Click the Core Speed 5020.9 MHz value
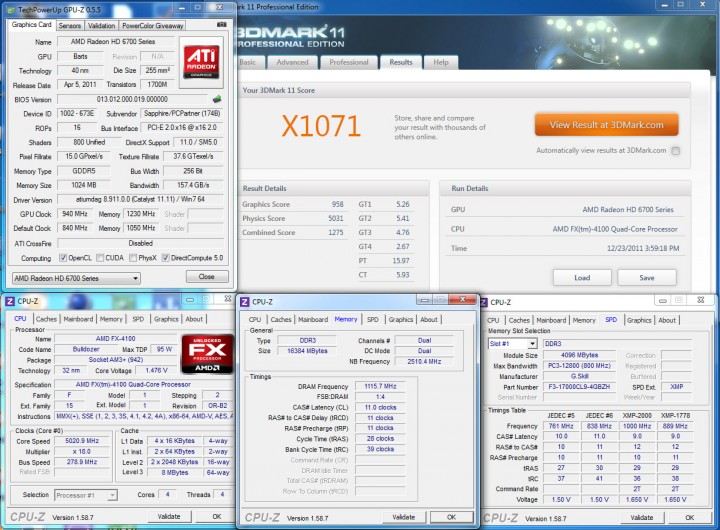This screenshot has height=530, width=720. pyautogui.click(x=83, y=441)
